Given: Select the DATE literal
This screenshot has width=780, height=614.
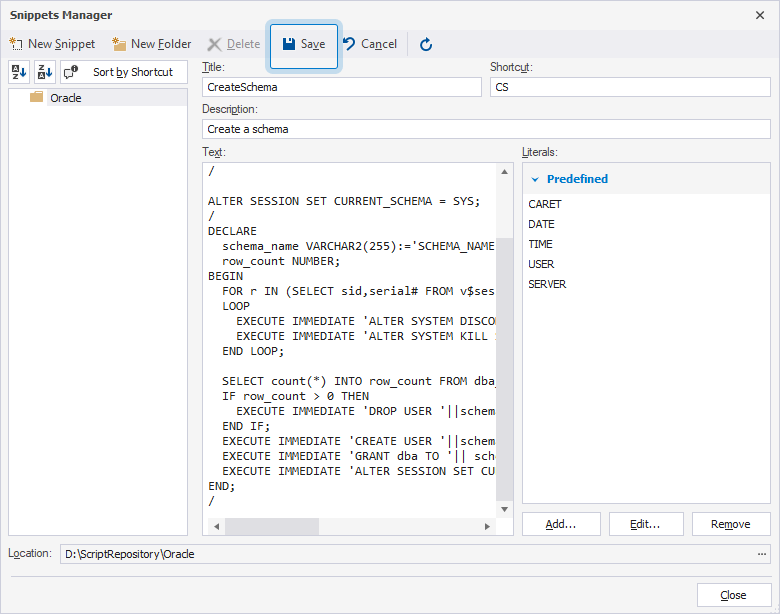Looking at the screenshot, I should [541, 224].
